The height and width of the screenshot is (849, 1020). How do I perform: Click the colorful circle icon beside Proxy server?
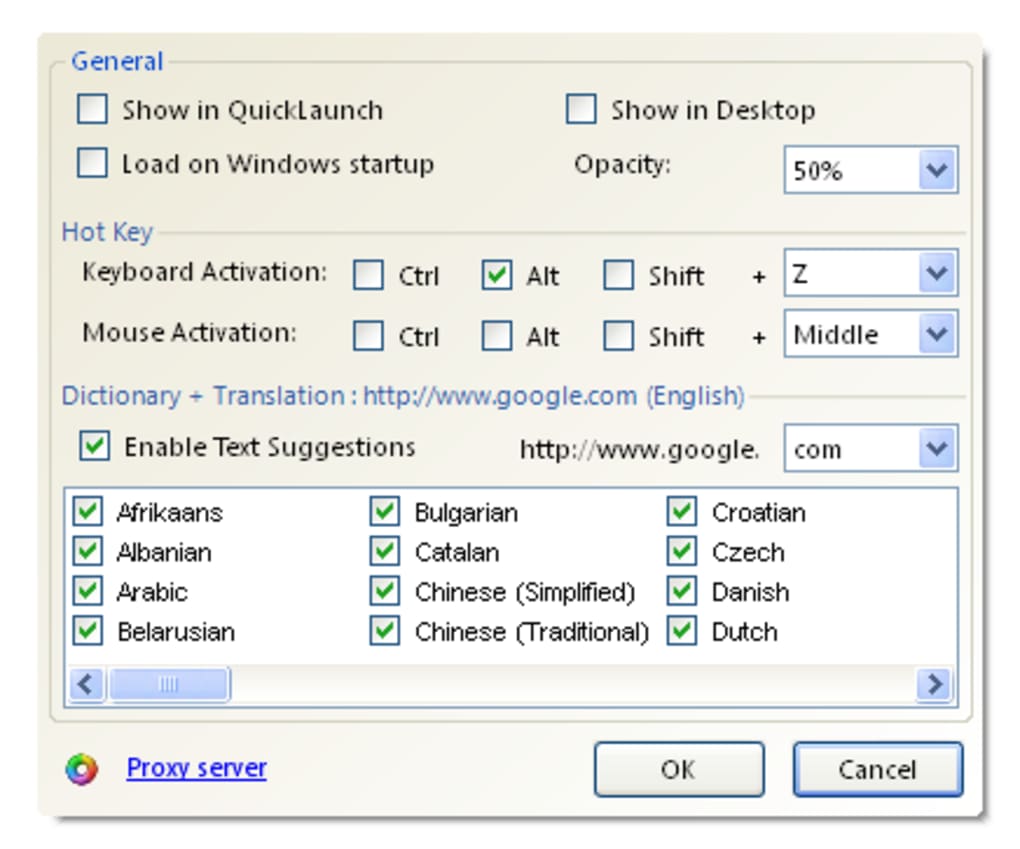click(x=82, y=769)
